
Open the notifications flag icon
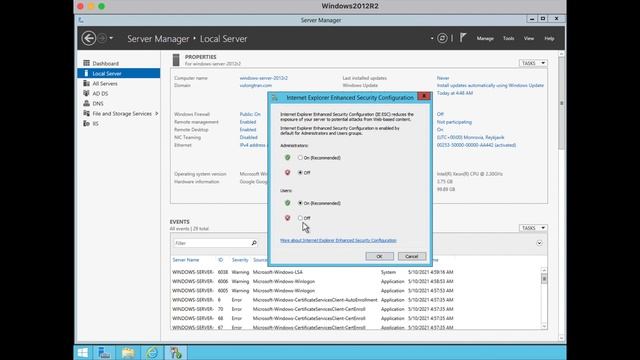[x=463, y=38]
